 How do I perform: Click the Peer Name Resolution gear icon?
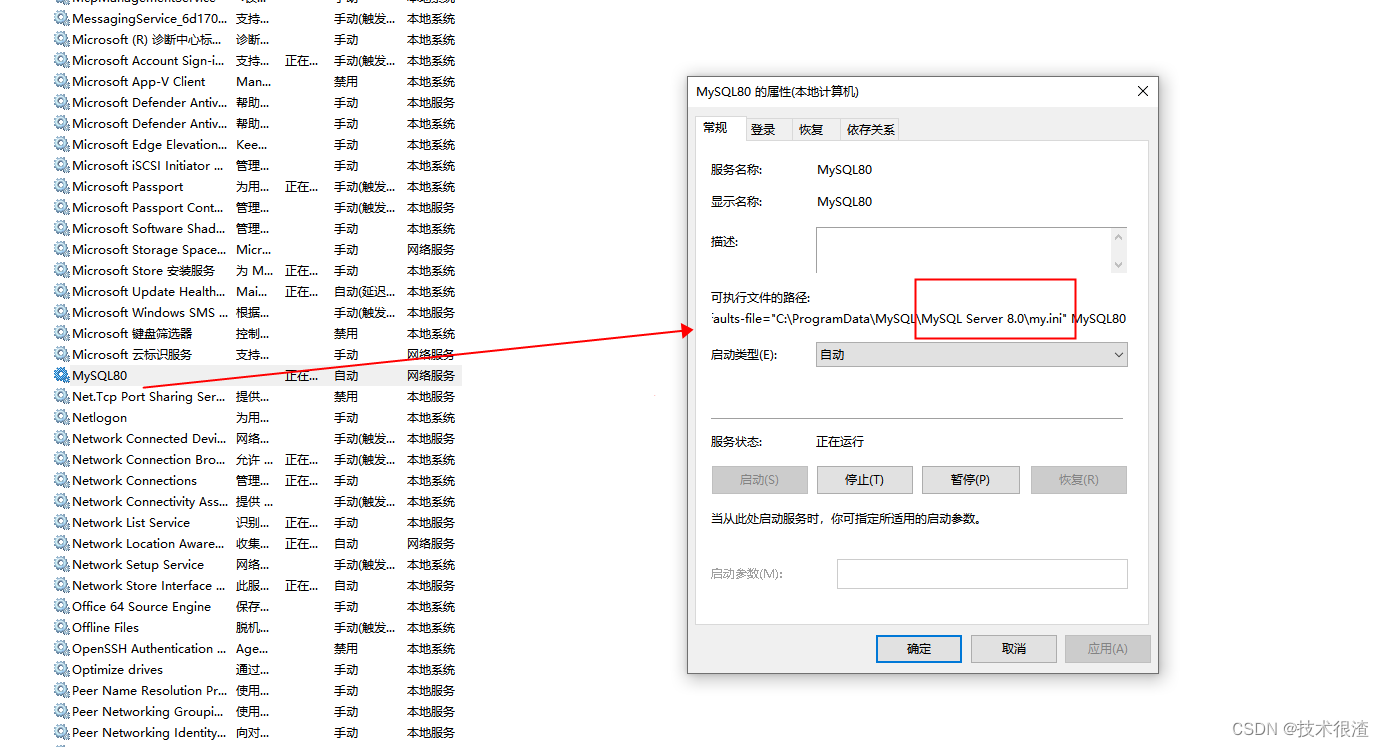coord(61,691)
